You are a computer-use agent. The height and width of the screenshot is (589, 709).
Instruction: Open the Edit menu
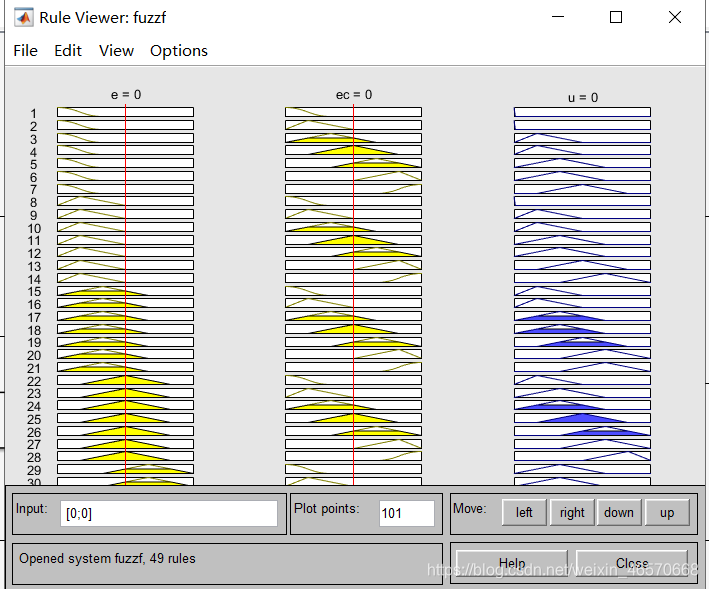point(68,51)
